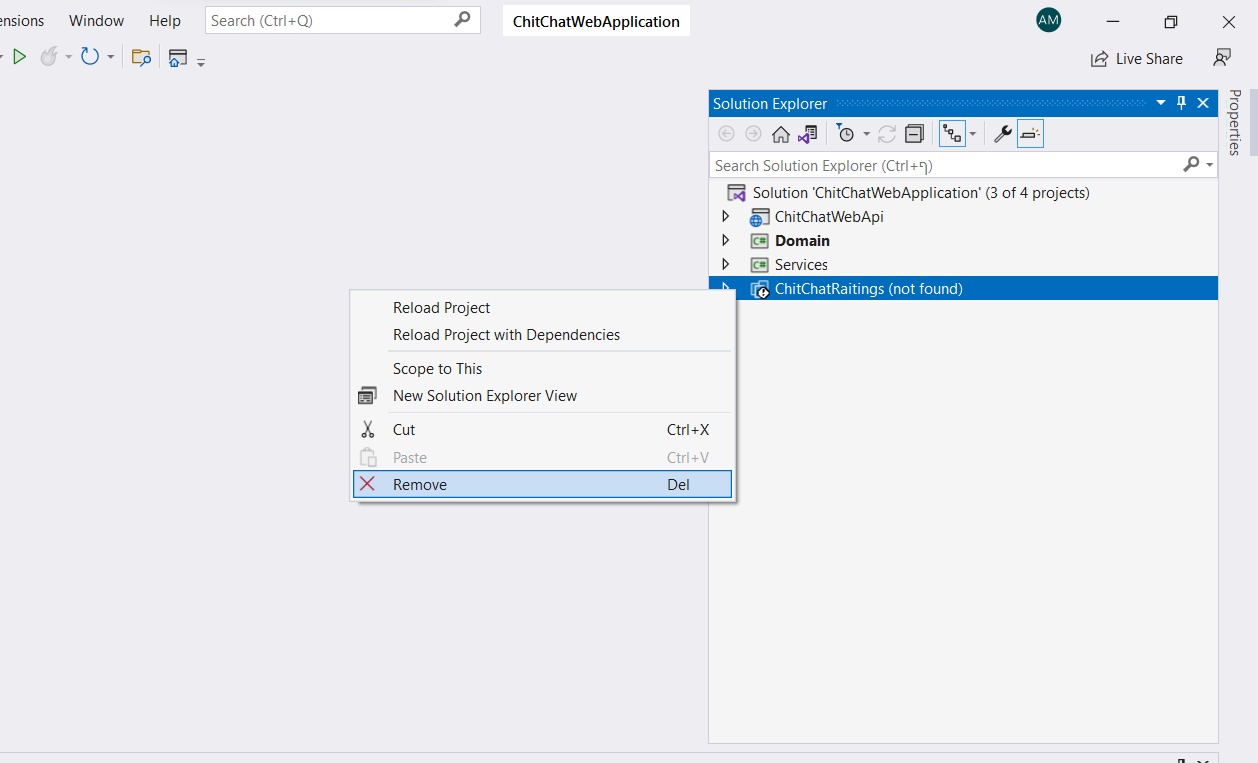Open the Show All Files dropdown arrow
Screen dimensions: 1258x763
(x=972, y=134)
